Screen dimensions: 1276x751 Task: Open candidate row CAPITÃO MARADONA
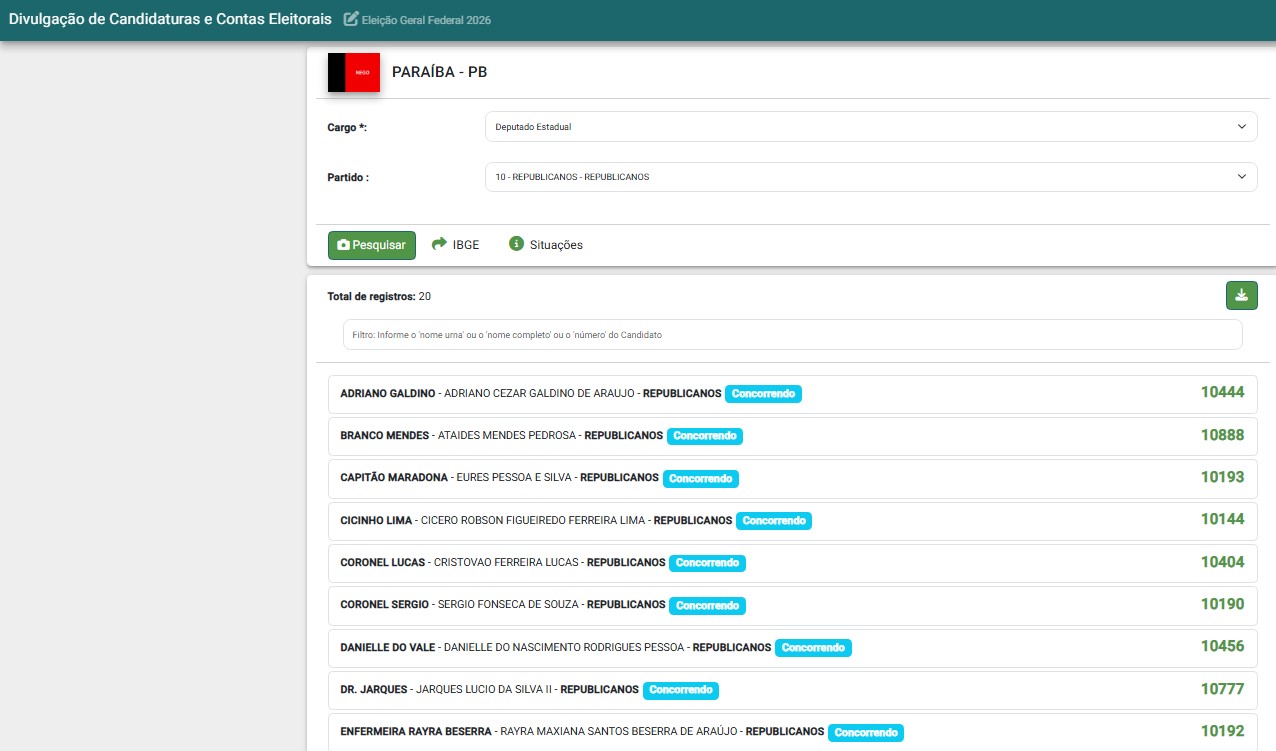tap(792, 478)
